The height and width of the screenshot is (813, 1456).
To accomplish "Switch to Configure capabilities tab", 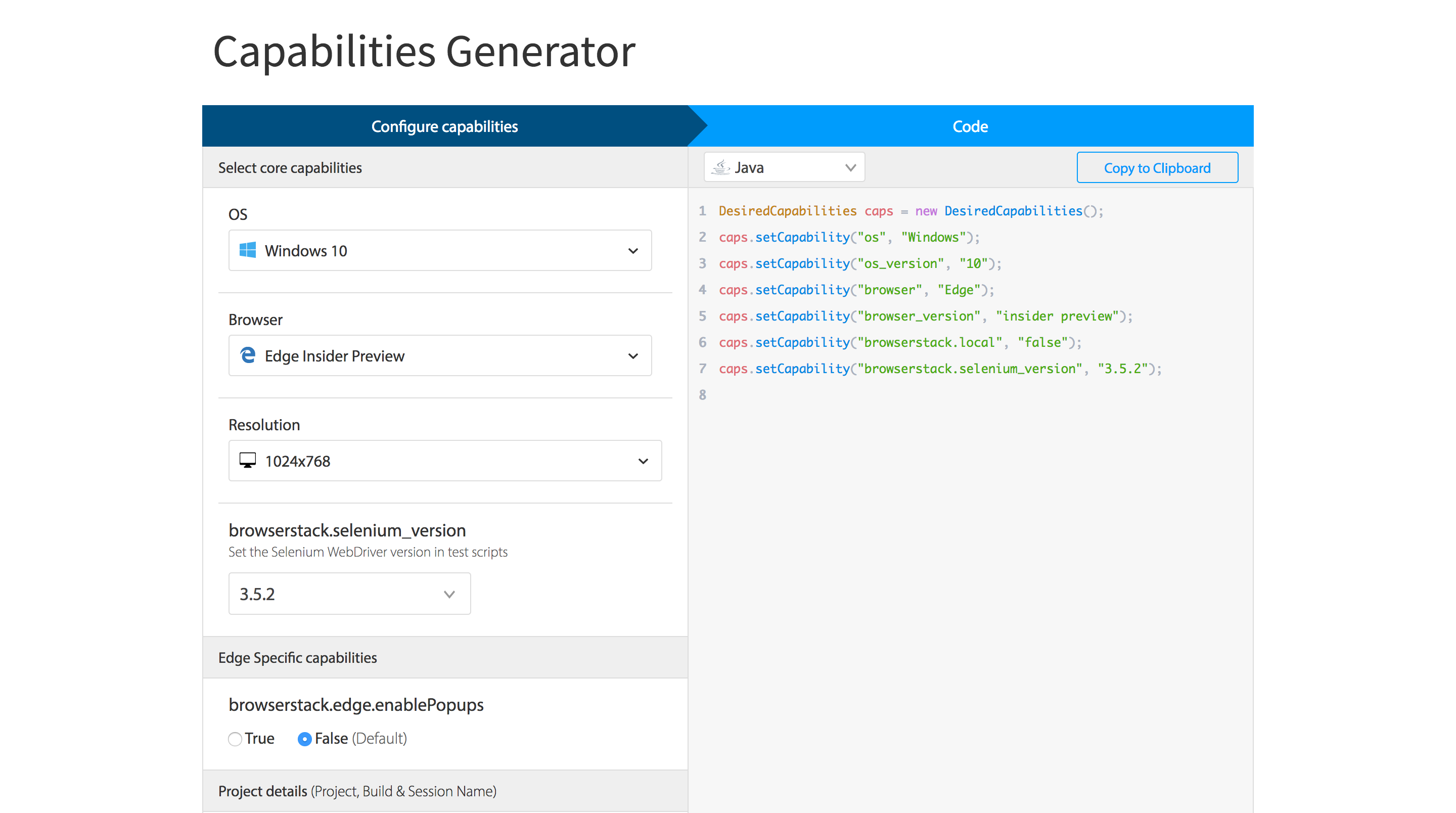I will (x=444, y=126).
